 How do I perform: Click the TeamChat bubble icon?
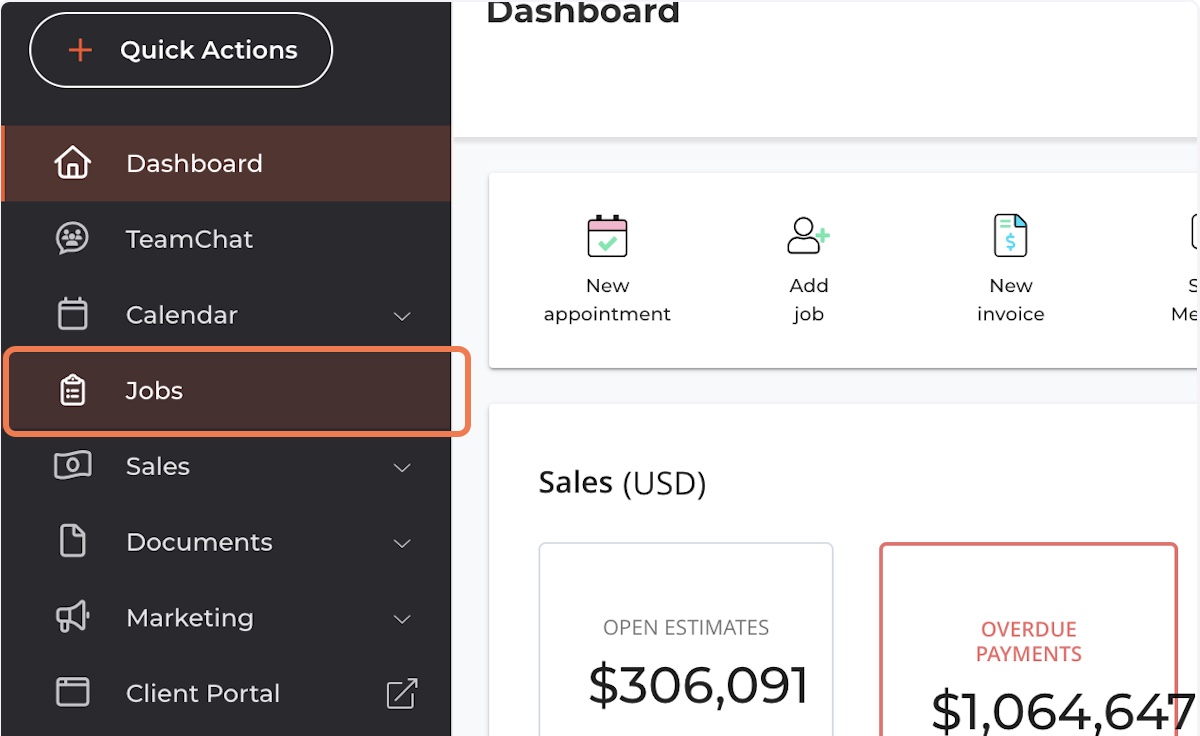pyautogui.click(x=72, y=239)
